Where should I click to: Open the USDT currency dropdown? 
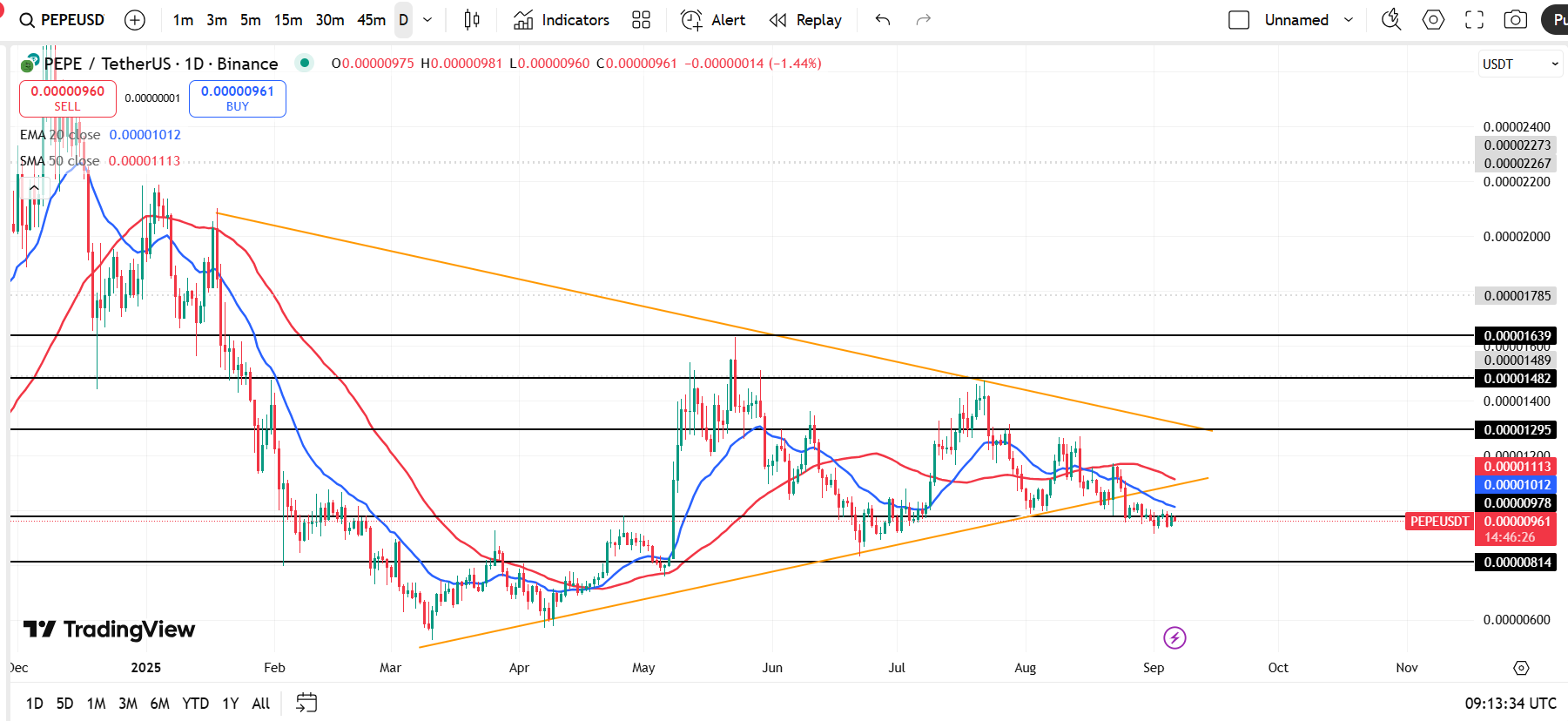pyautogui.click(x=1520, y=64)
